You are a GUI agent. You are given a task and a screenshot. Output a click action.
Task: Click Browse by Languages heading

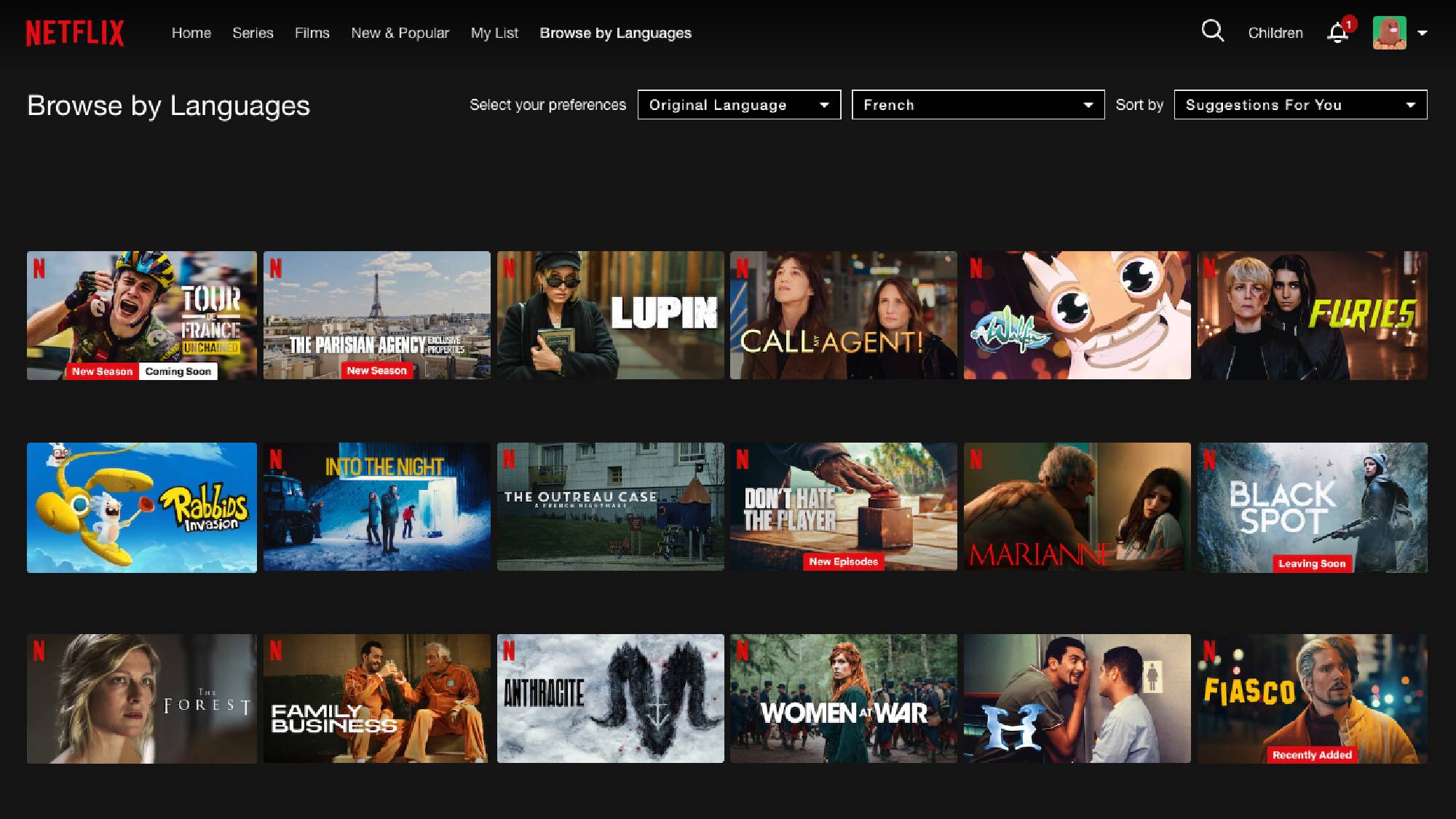click(x=168, y=106)
